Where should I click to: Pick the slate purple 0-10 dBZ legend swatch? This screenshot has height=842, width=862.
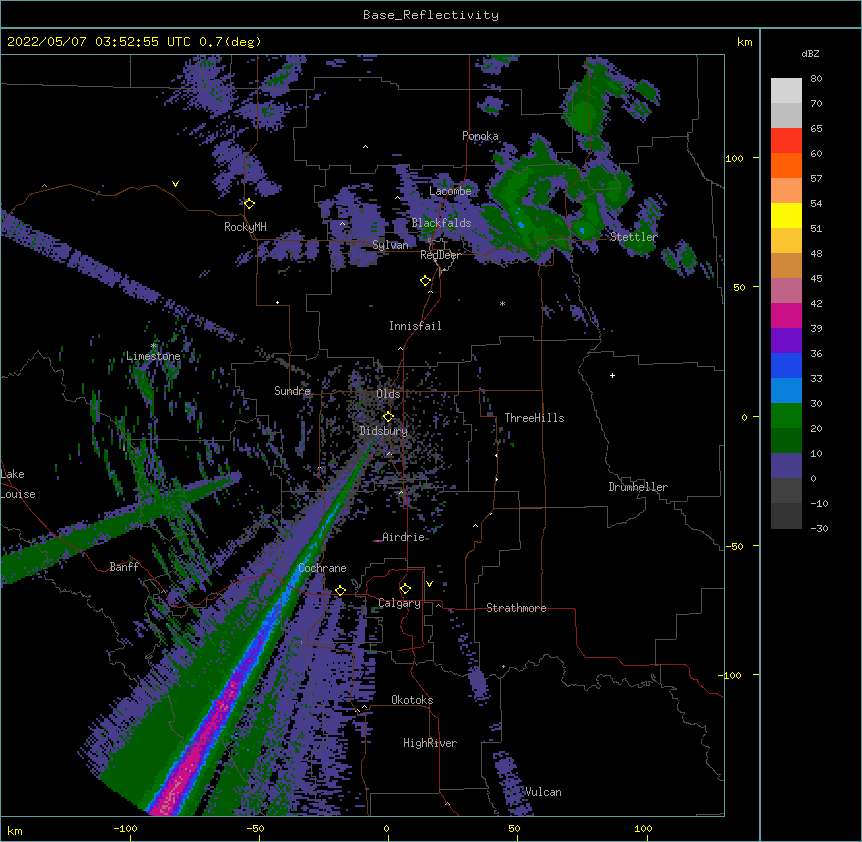[x=786, y=466]
